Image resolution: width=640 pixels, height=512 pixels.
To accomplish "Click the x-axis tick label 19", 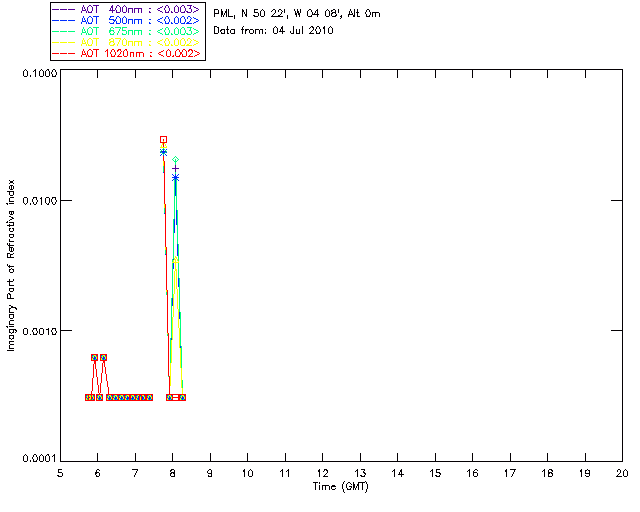I will tap(585, 473).
